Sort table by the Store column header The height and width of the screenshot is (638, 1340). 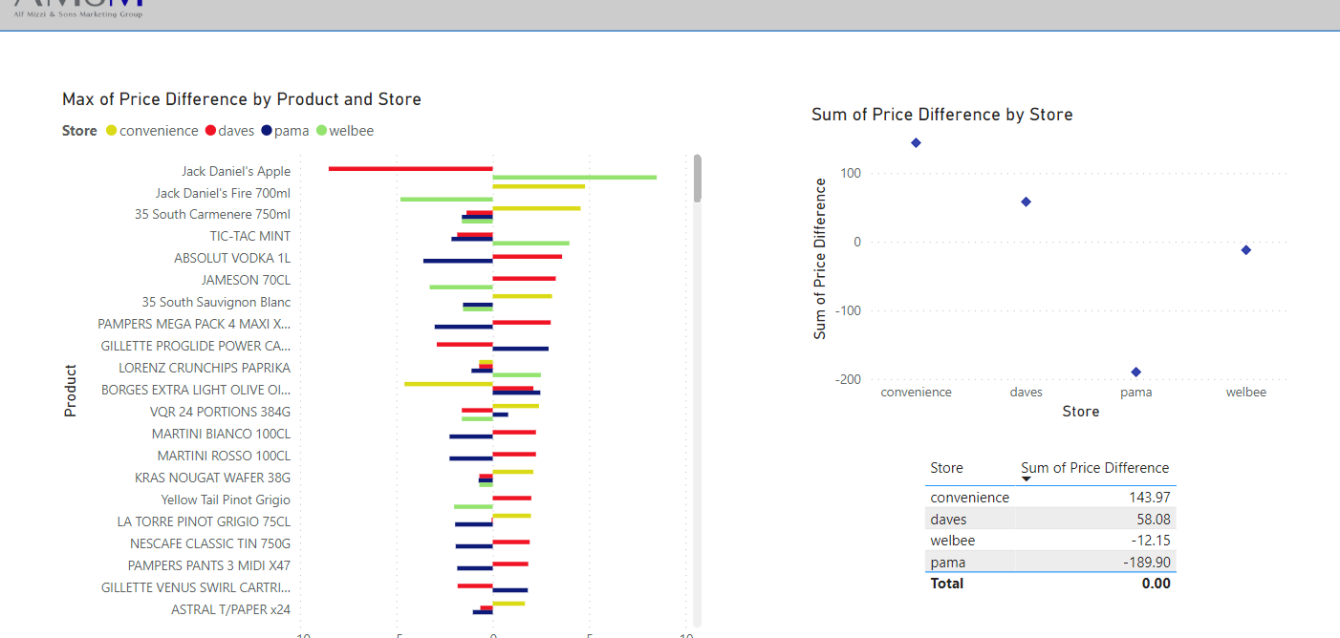point(947,468)
